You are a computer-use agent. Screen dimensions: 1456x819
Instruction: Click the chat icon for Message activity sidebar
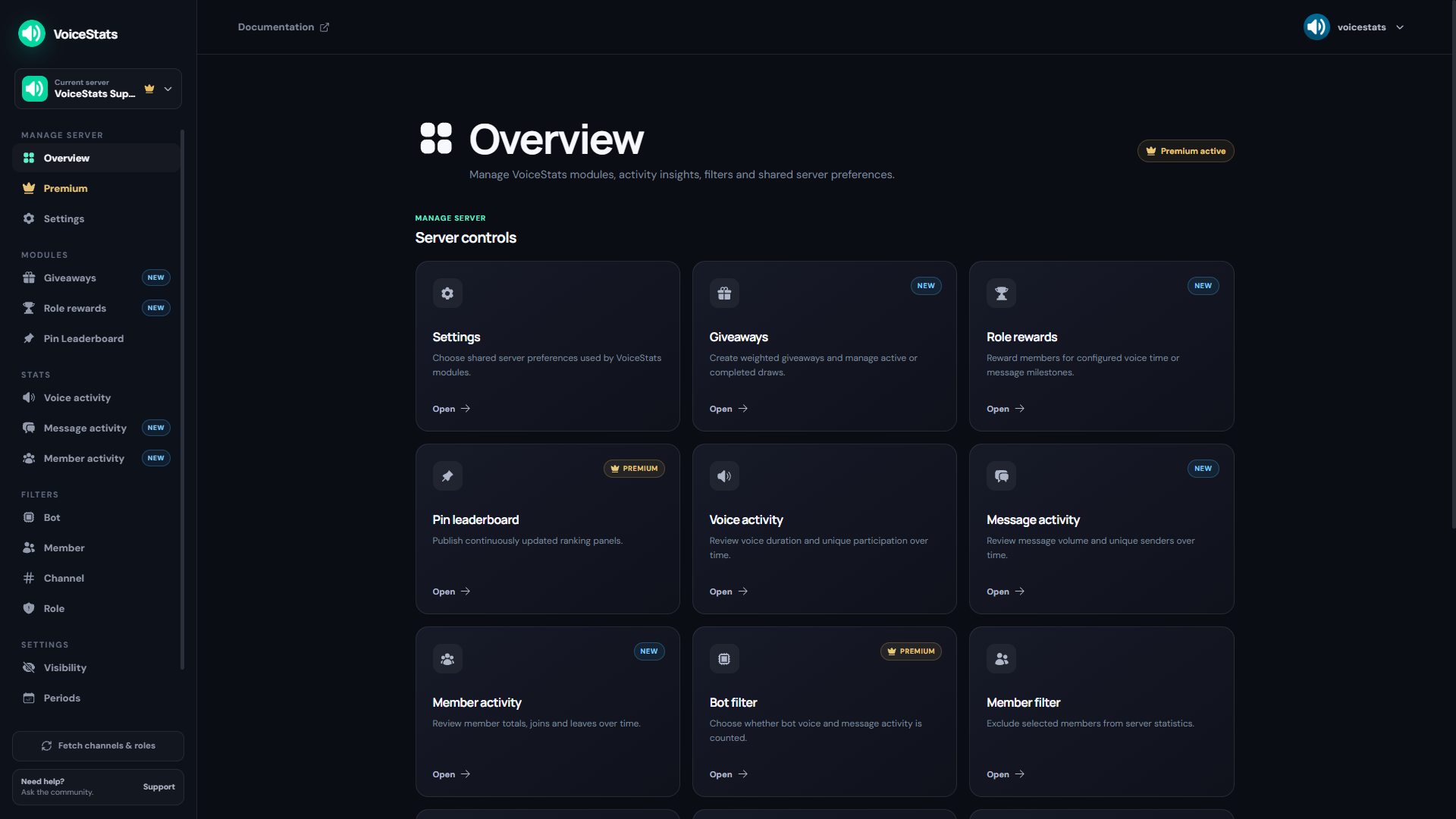tap(29, 428)
